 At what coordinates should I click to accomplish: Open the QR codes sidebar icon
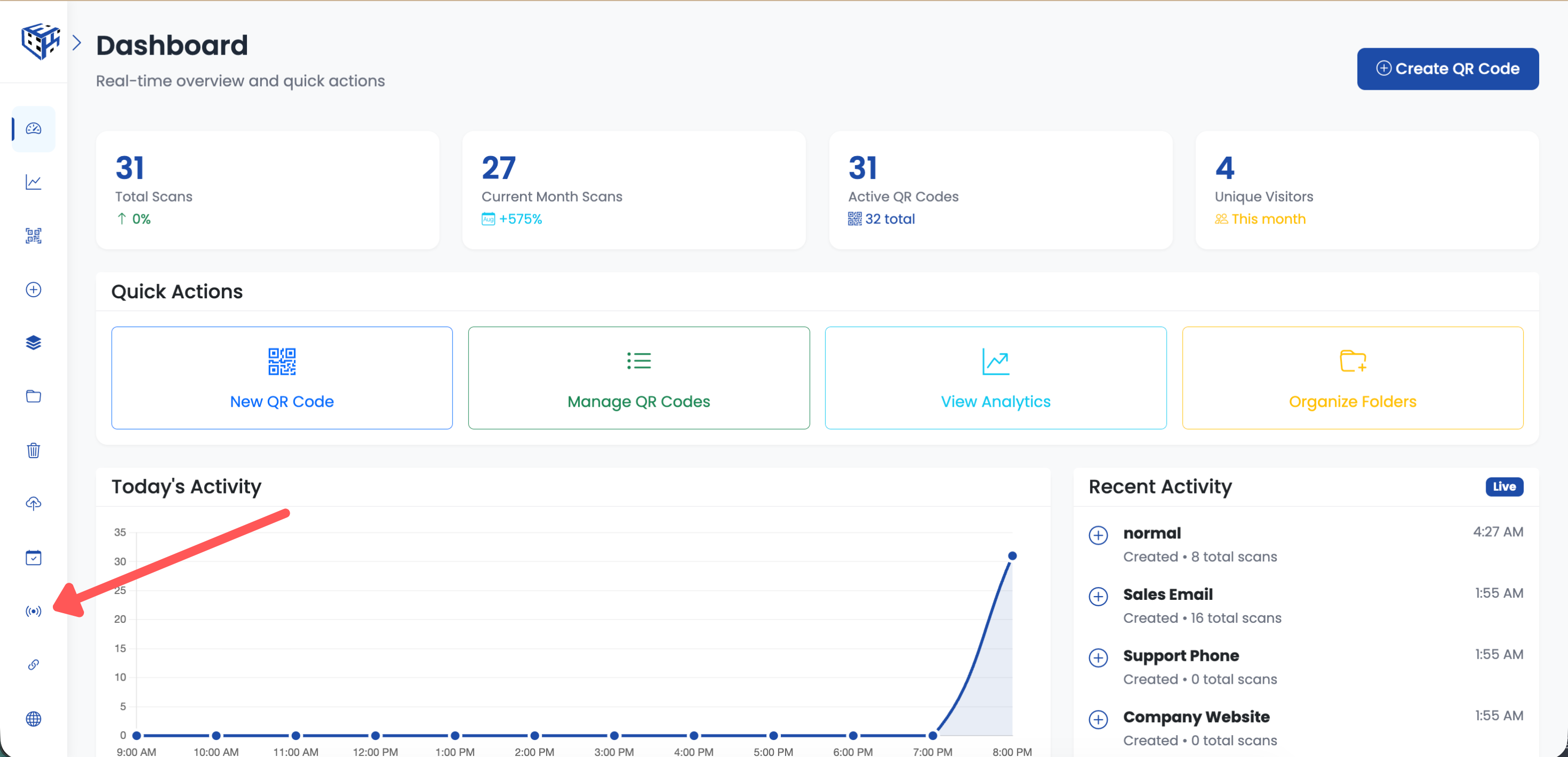pos(34,236)
